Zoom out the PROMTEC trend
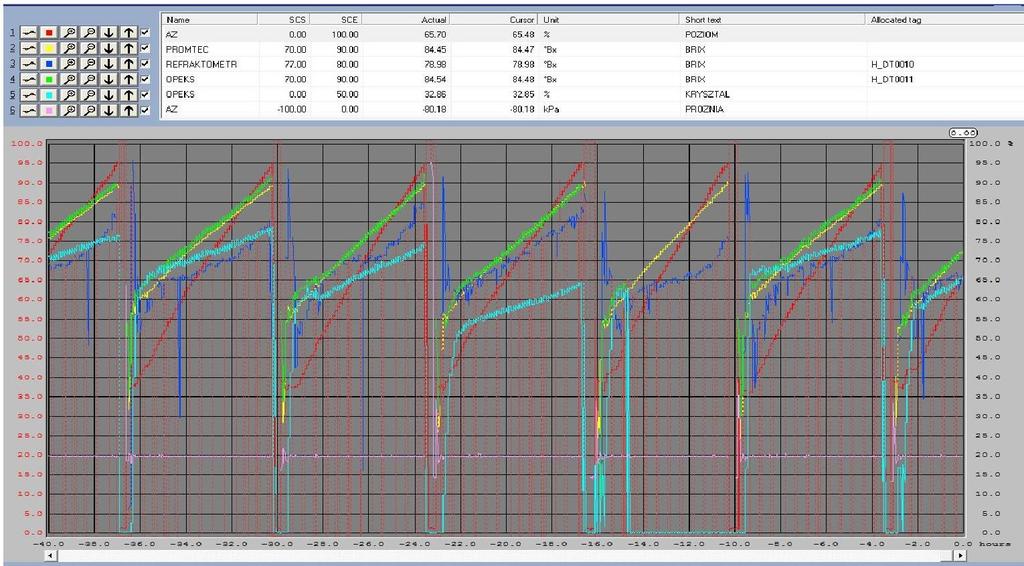 [x=89, y=48]
